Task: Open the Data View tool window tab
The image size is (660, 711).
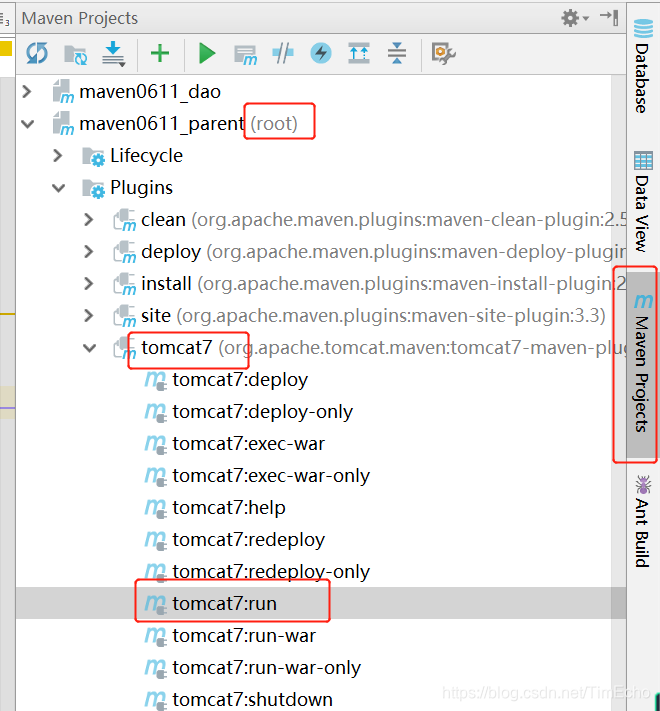Action: pos(642,201)
